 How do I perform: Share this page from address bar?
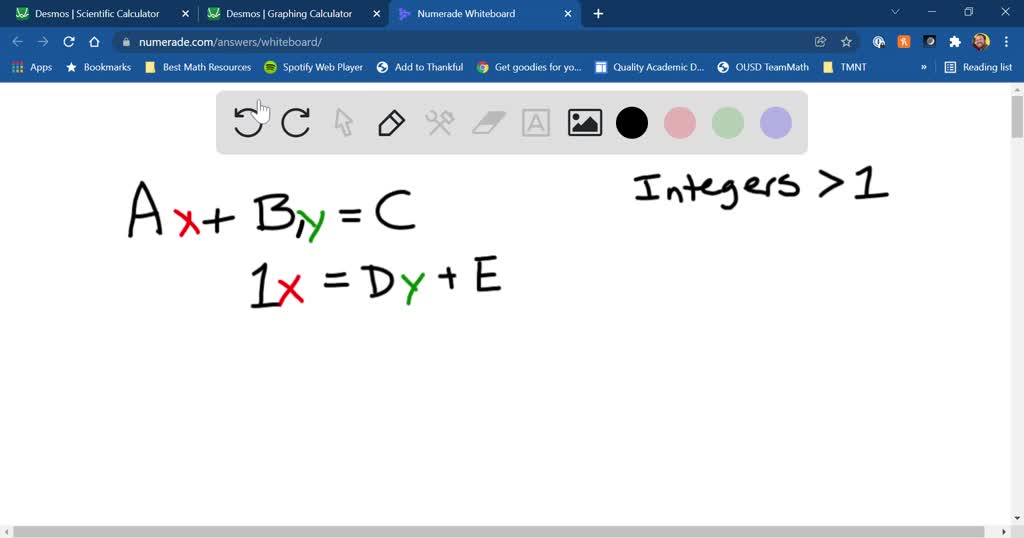point(820,42)
